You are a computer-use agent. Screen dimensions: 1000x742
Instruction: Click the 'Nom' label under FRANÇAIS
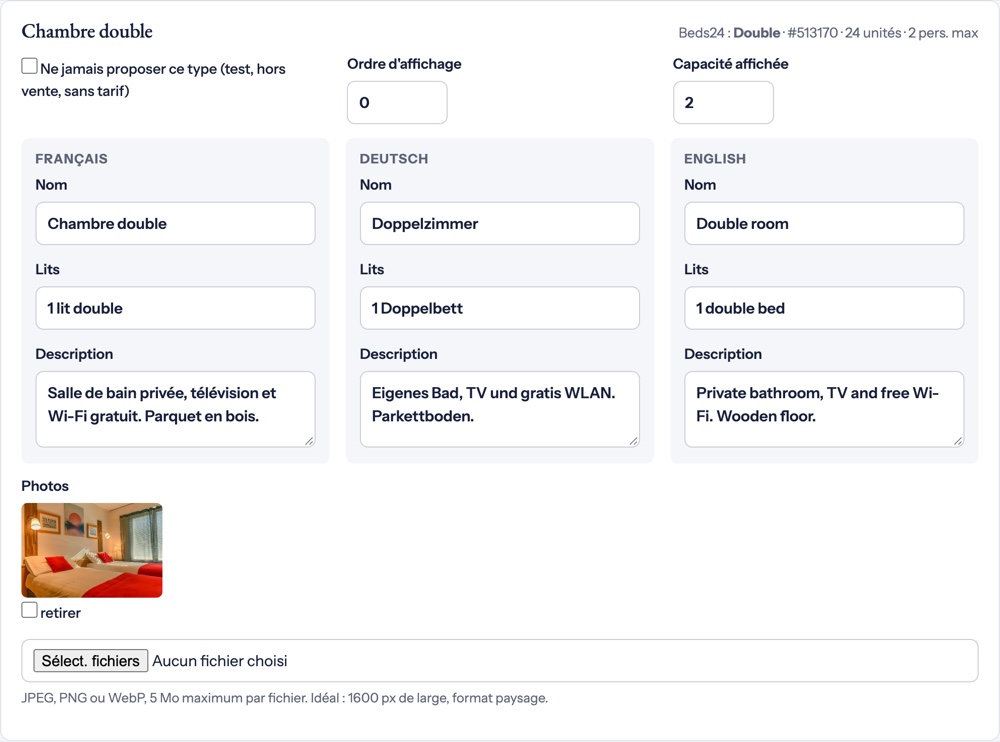coord(51,185)
